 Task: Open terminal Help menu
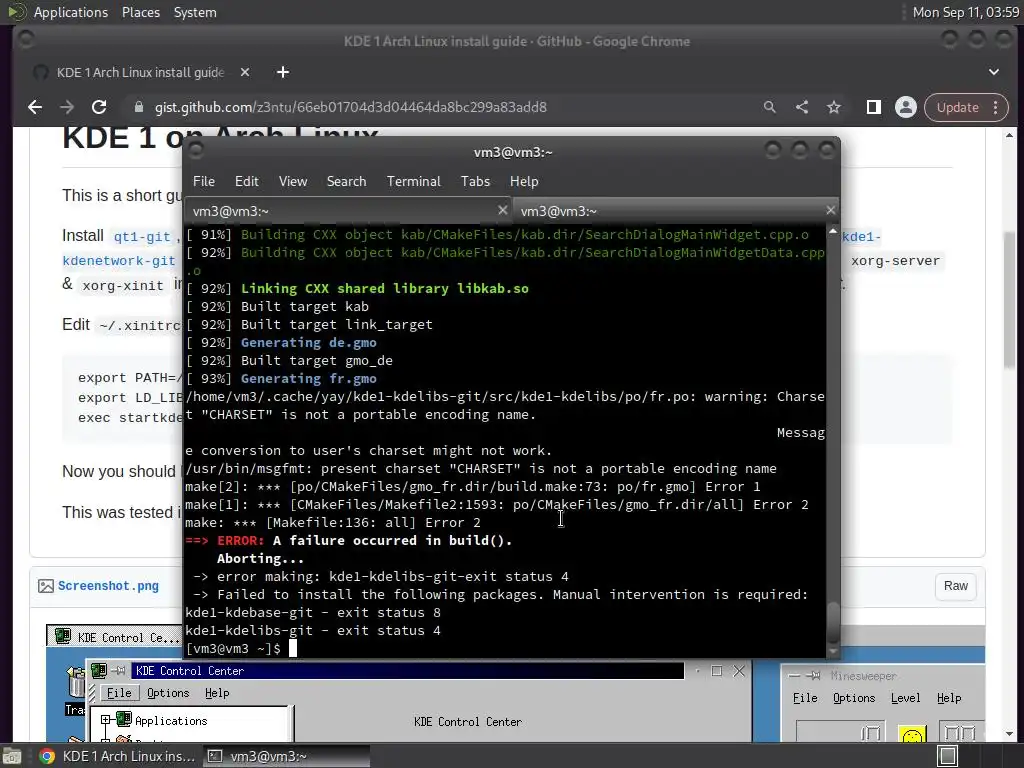pos(524,182)
